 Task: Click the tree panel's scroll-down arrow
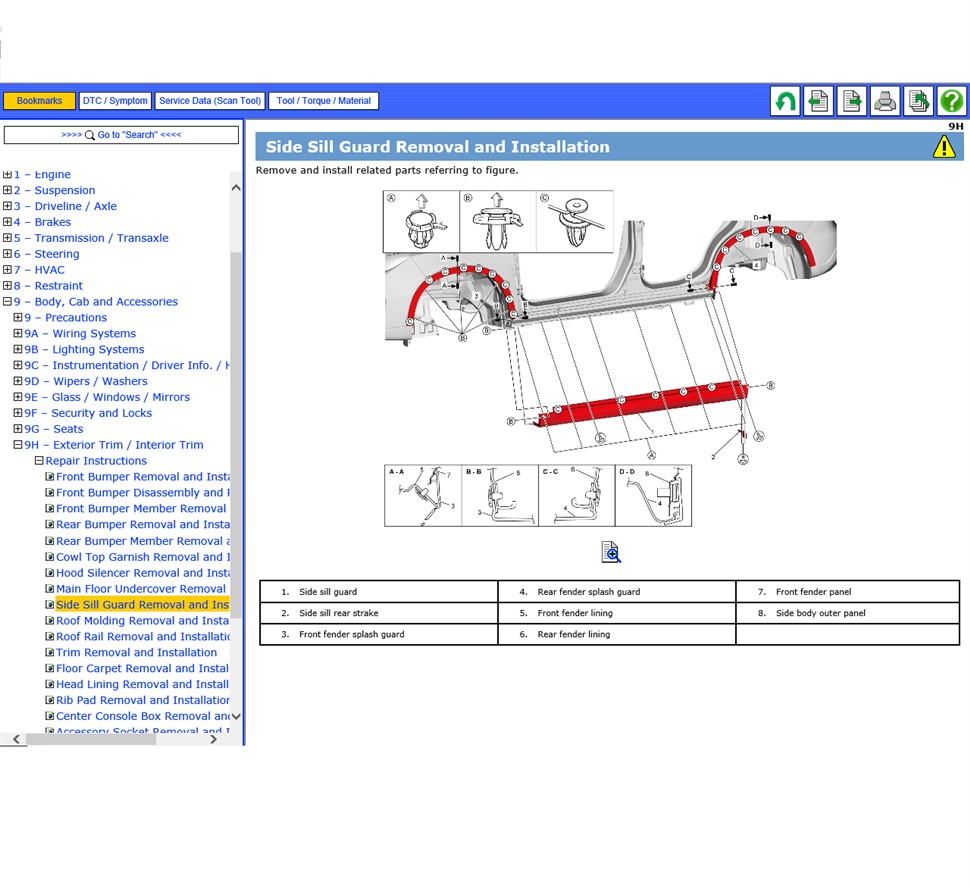[x=236, y=716]
